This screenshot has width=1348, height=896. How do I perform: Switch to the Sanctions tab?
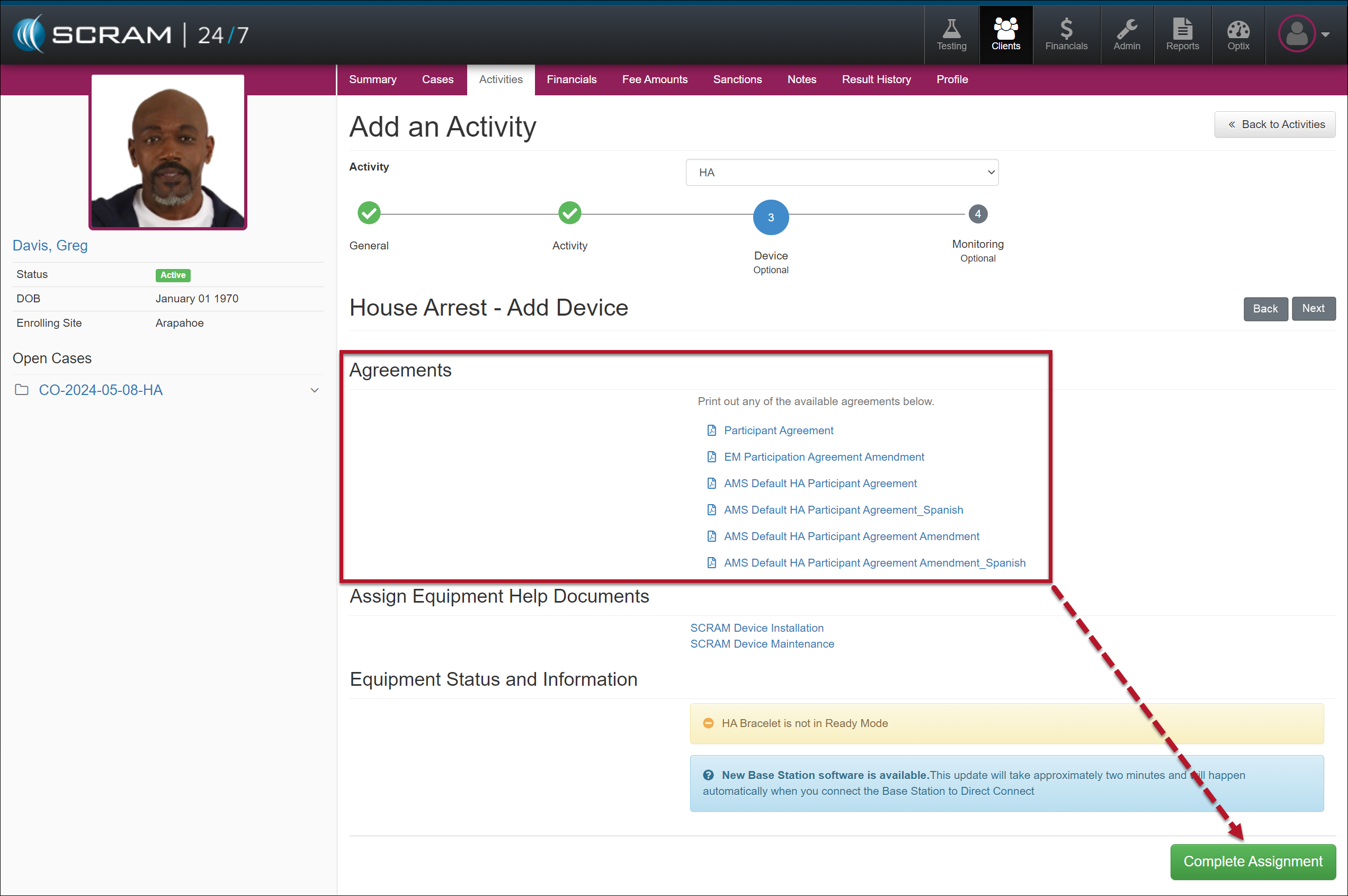click(737, 79)
